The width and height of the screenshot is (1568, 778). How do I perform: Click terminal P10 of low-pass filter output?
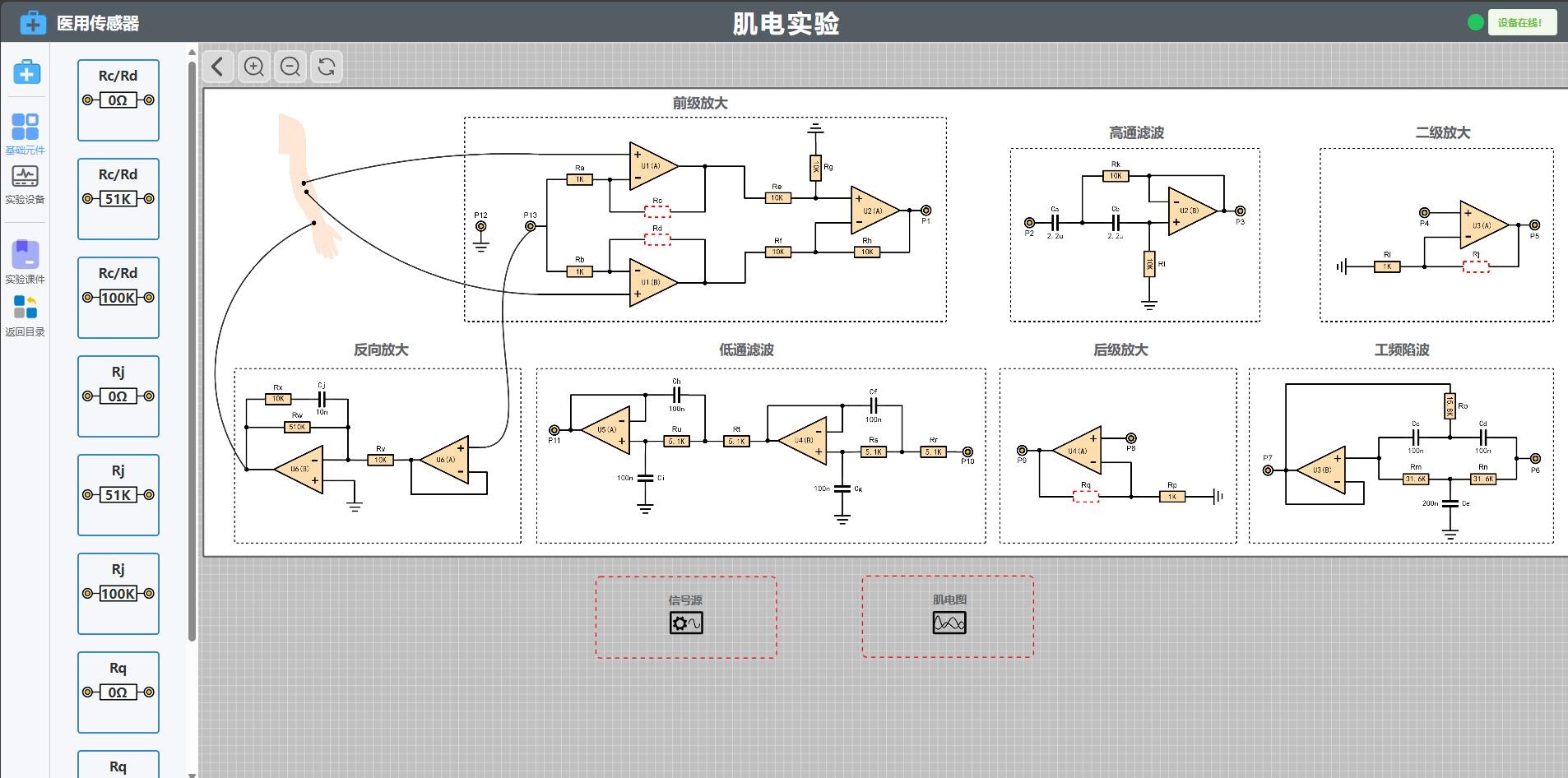pyautogui.click(x=967, y=452)
